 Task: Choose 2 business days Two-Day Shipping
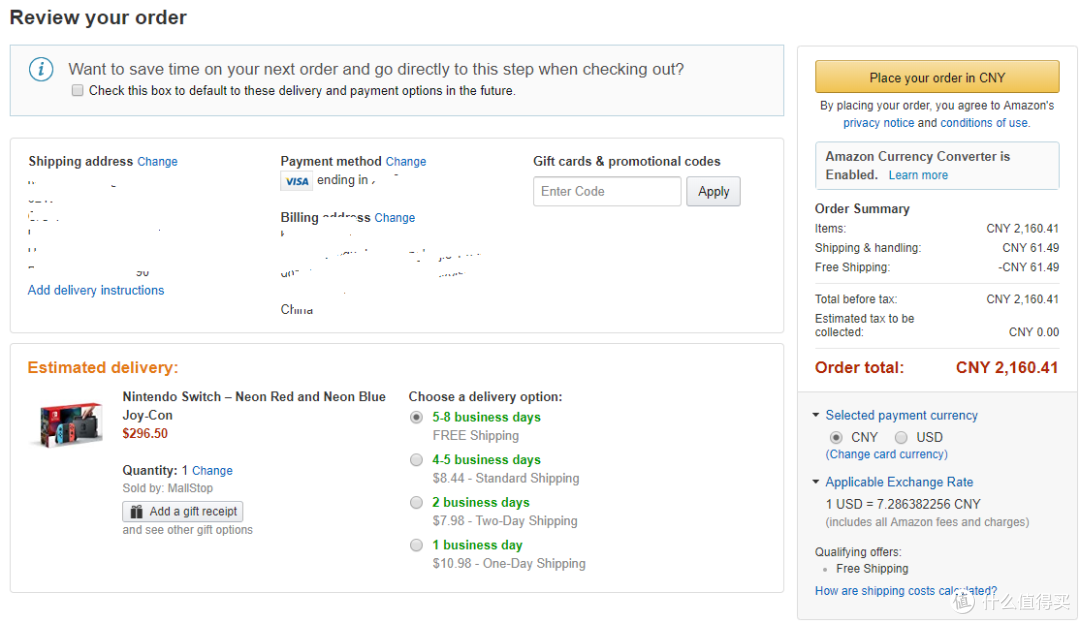(x=416, y=503)
